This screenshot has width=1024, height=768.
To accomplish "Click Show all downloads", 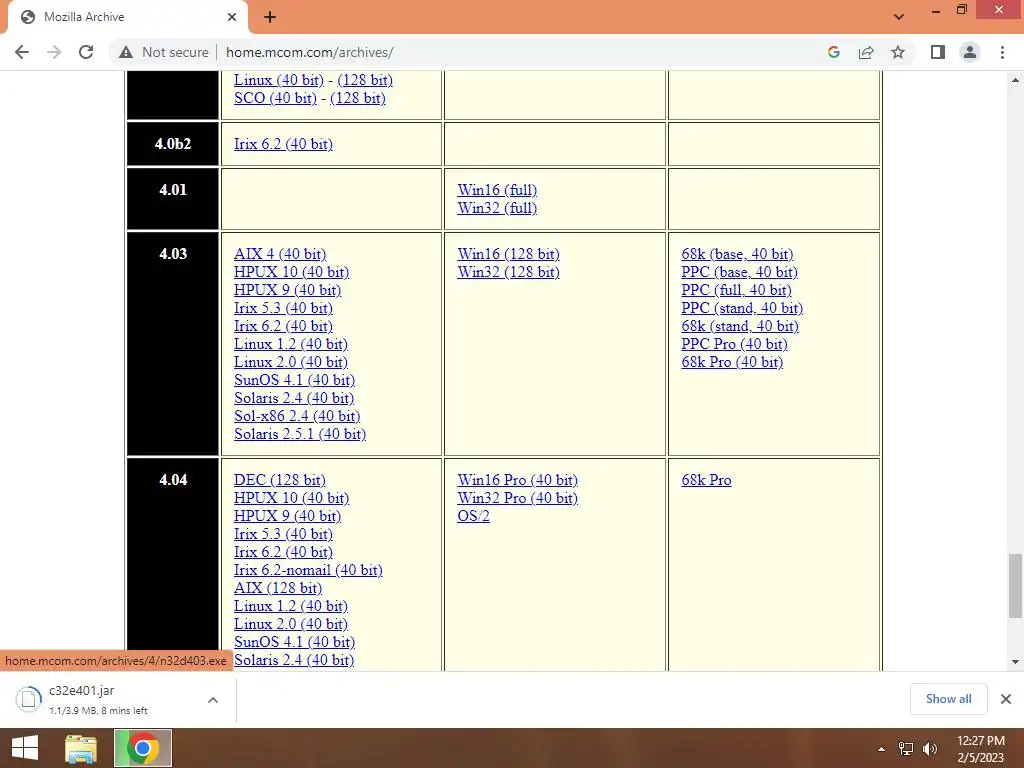I will (948, 699).
